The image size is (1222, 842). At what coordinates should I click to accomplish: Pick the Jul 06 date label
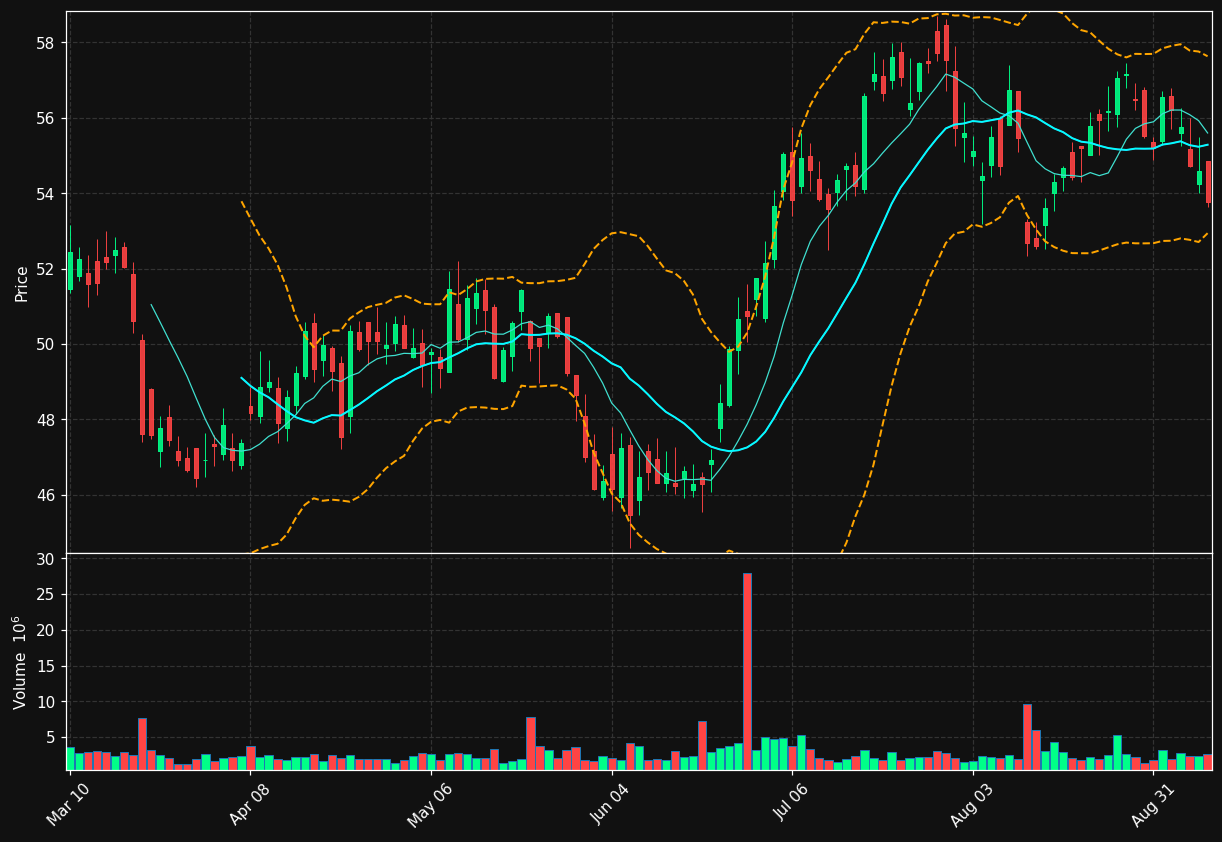[791, 805]
